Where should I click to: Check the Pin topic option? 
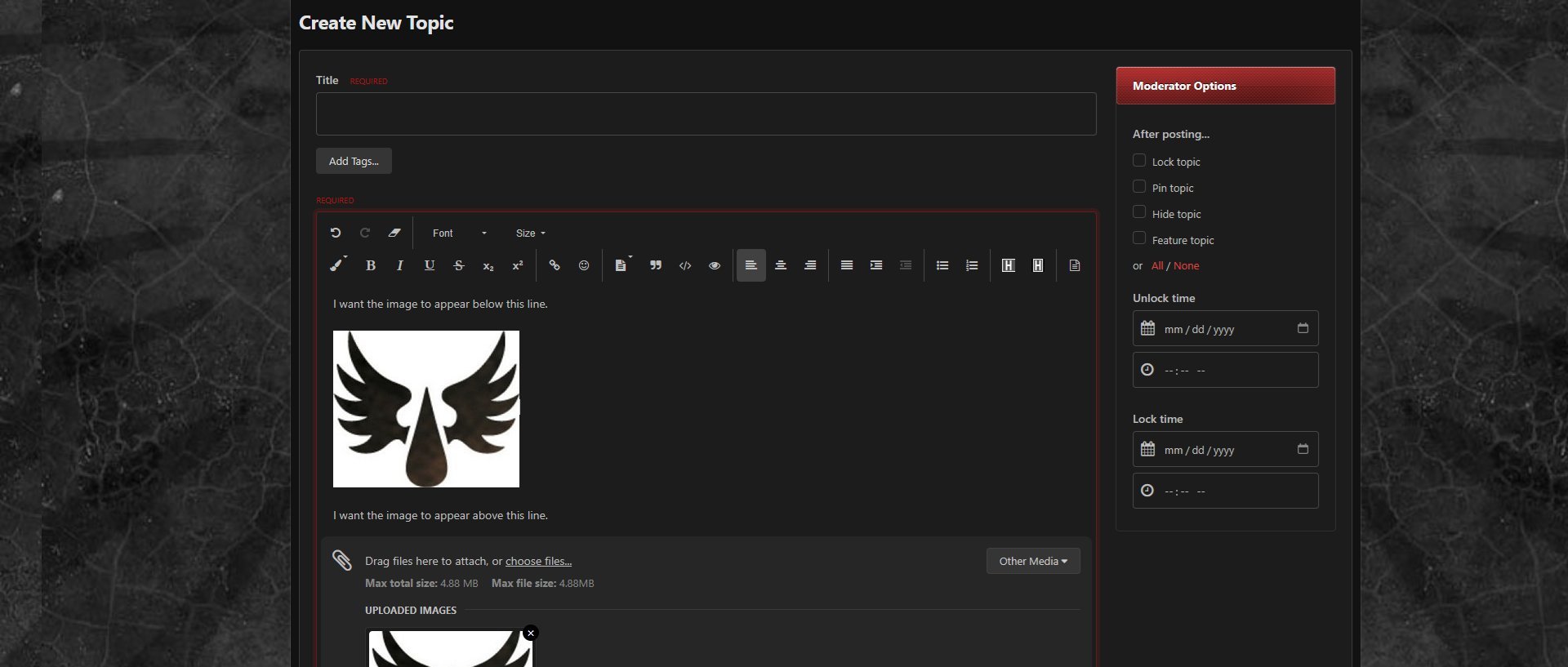[x=1139, y=187]
